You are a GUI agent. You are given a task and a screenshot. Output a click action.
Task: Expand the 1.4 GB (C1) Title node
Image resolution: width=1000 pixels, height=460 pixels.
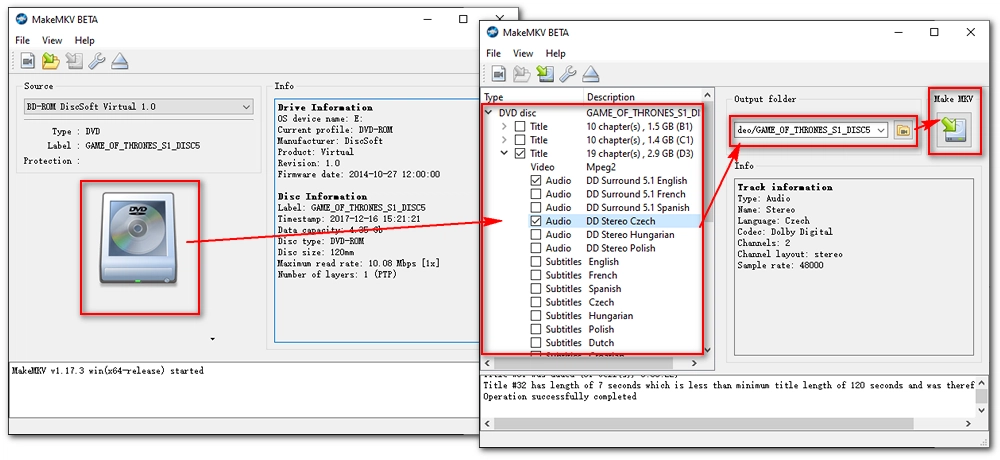(x=504, y=140)
